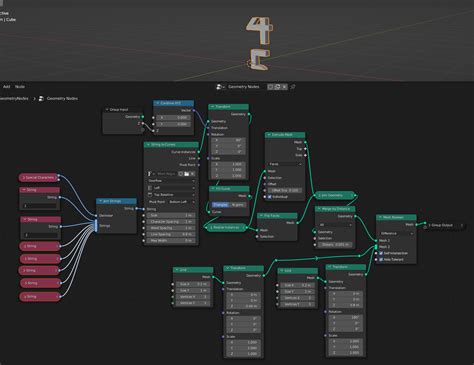Click the Word Spacing slider field

(171, 228)
